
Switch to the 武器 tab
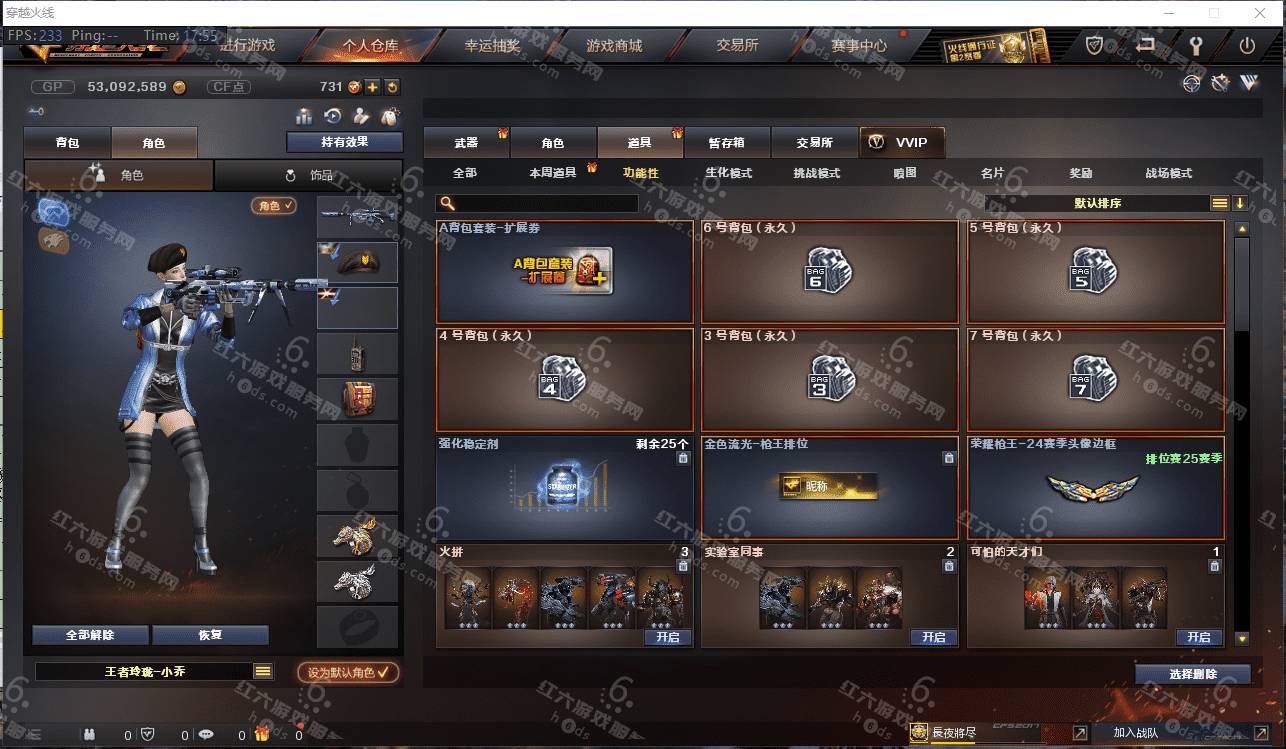coord(466,143)
